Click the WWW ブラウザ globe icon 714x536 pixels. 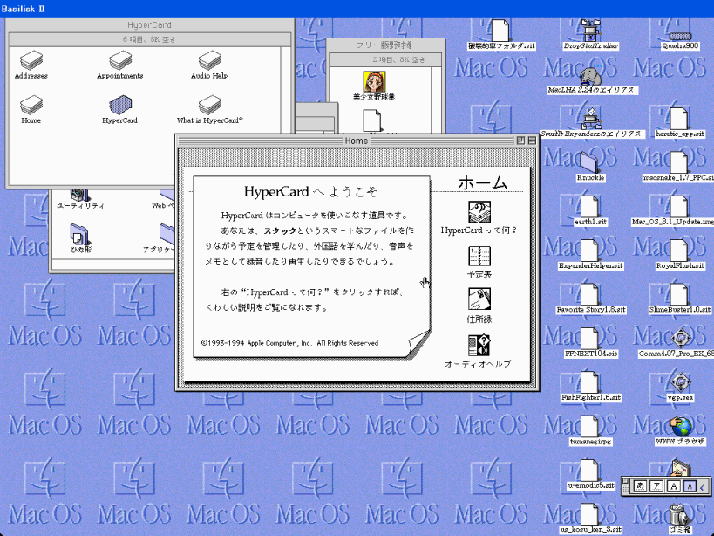pos(680,428)
